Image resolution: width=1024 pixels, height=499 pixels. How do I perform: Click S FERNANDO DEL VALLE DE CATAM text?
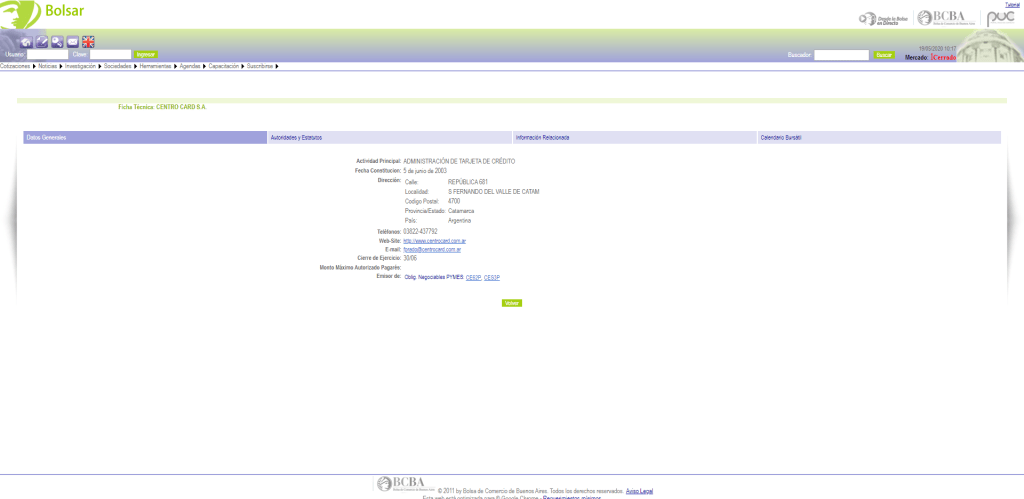tap(494, 191)
